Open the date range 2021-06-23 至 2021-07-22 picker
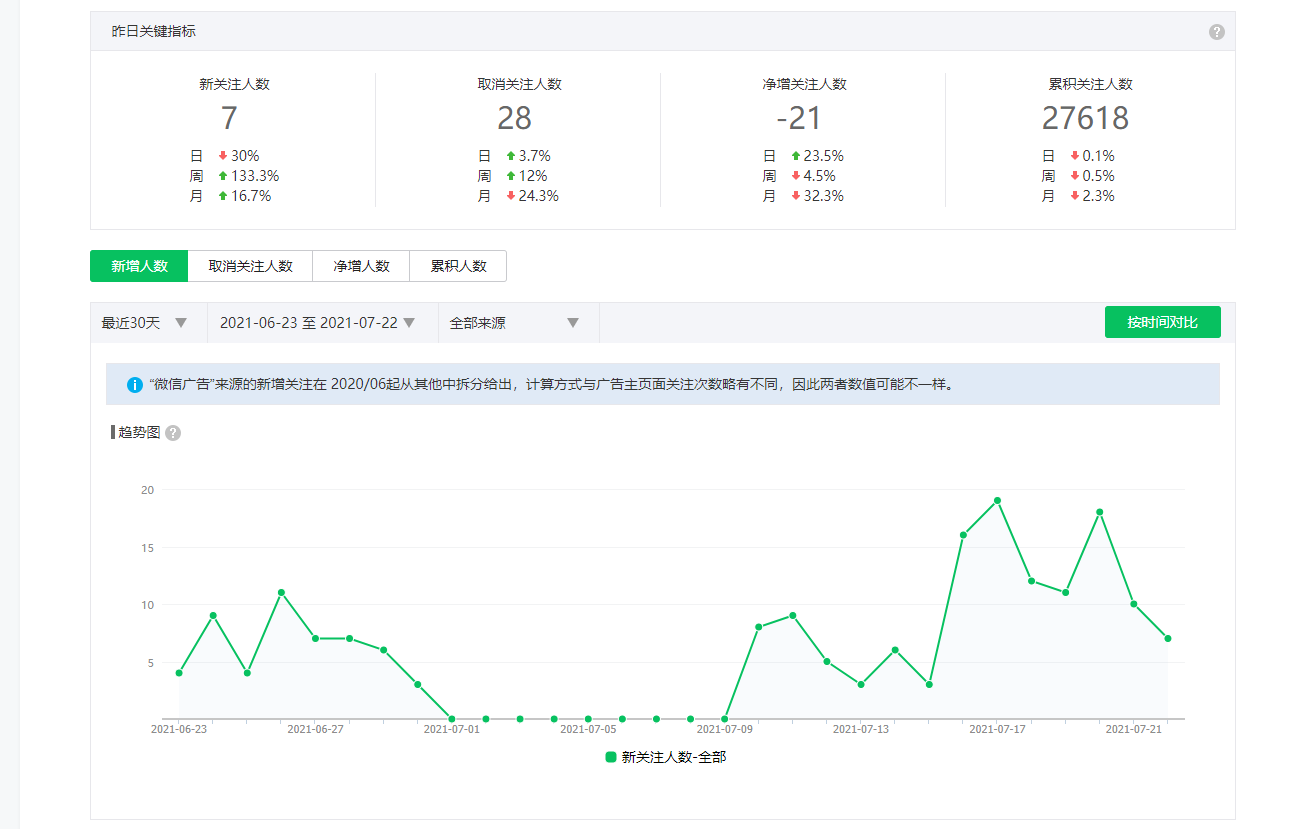The width and height of the screenshot is (1304, 829). [x=322, y=323]
